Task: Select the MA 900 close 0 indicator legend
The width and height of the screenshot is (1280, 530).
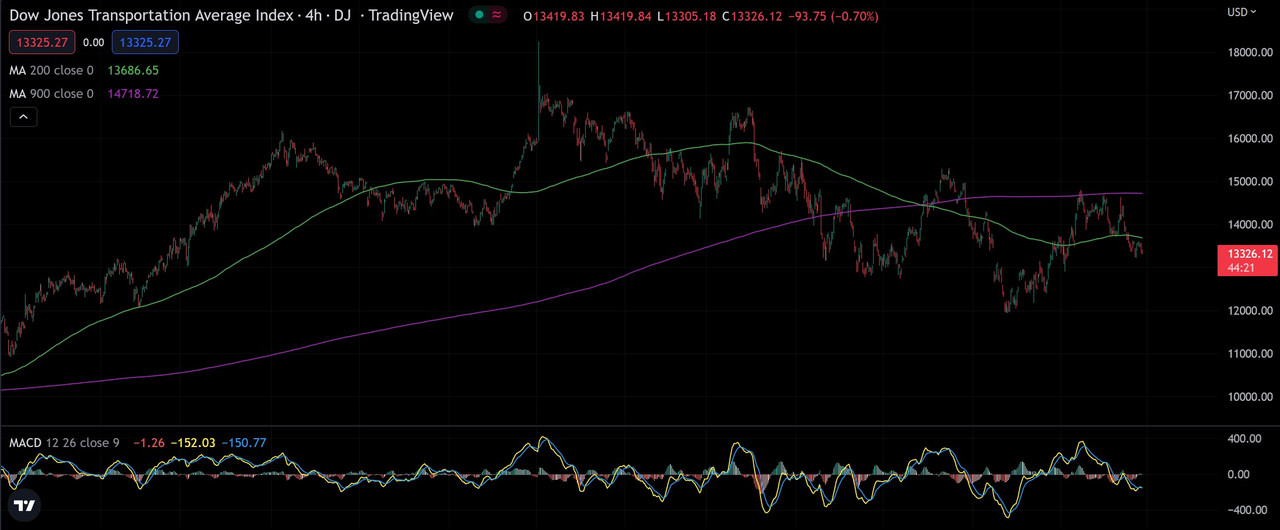Action: 51,94
